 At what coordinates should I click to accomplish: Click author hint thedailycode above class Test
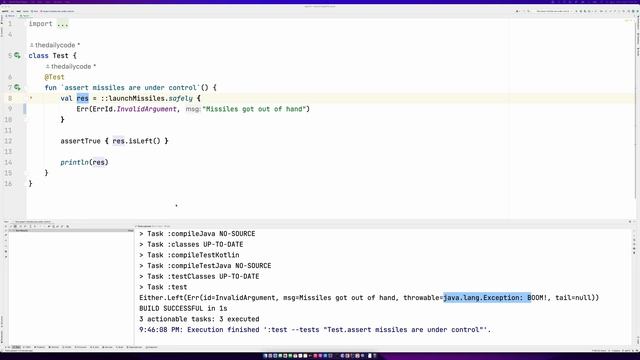[55, 45]
